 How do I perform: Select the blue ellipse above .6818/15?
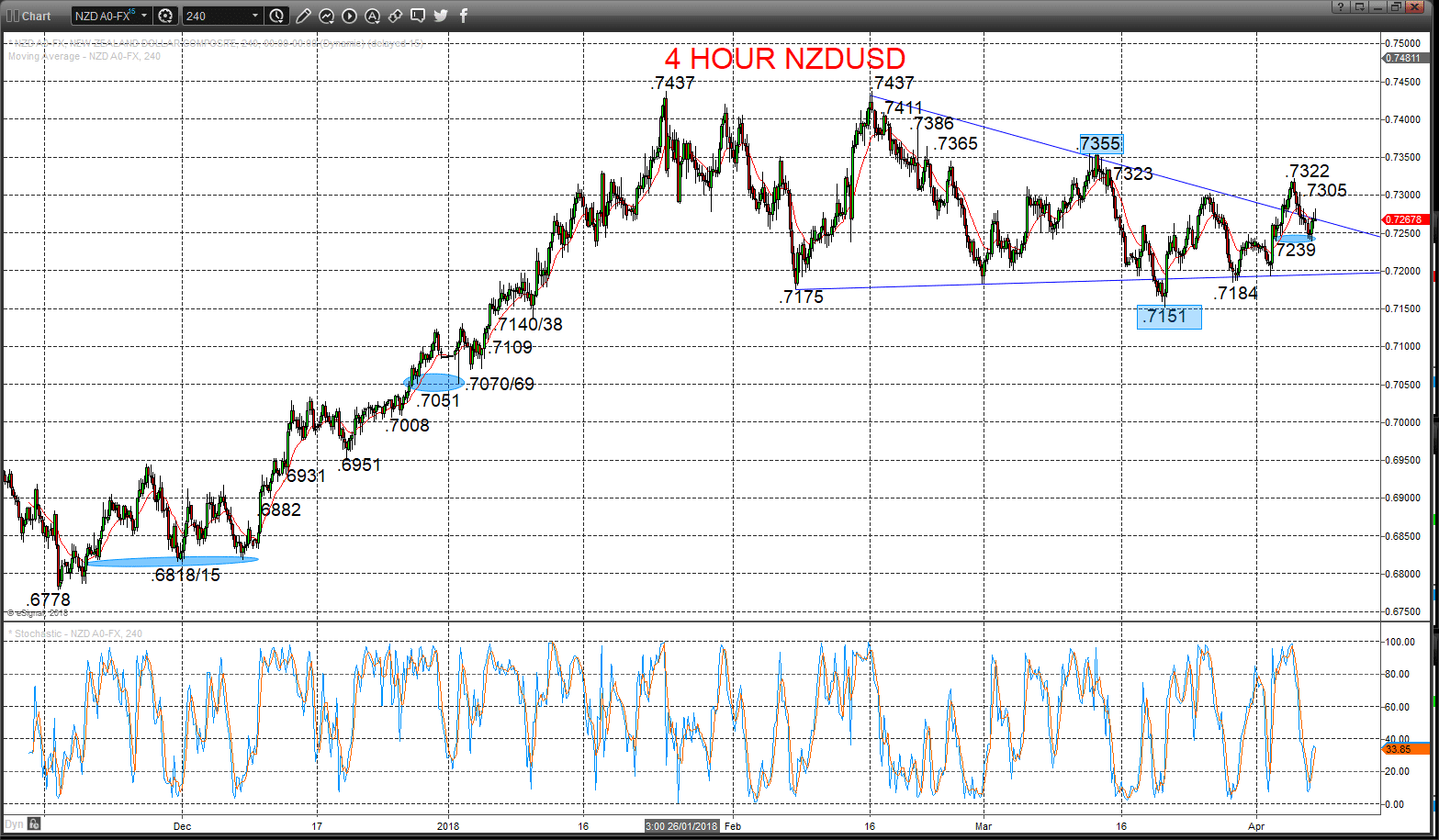174,560
